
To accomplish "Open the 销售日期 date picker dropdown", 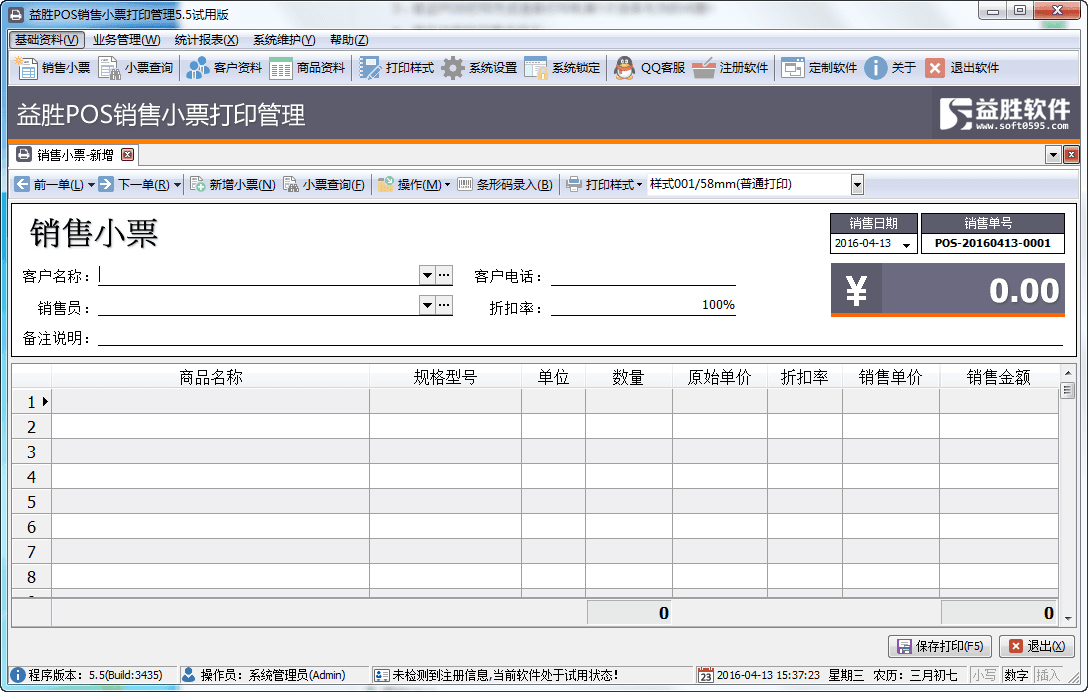I will (907, 244).
